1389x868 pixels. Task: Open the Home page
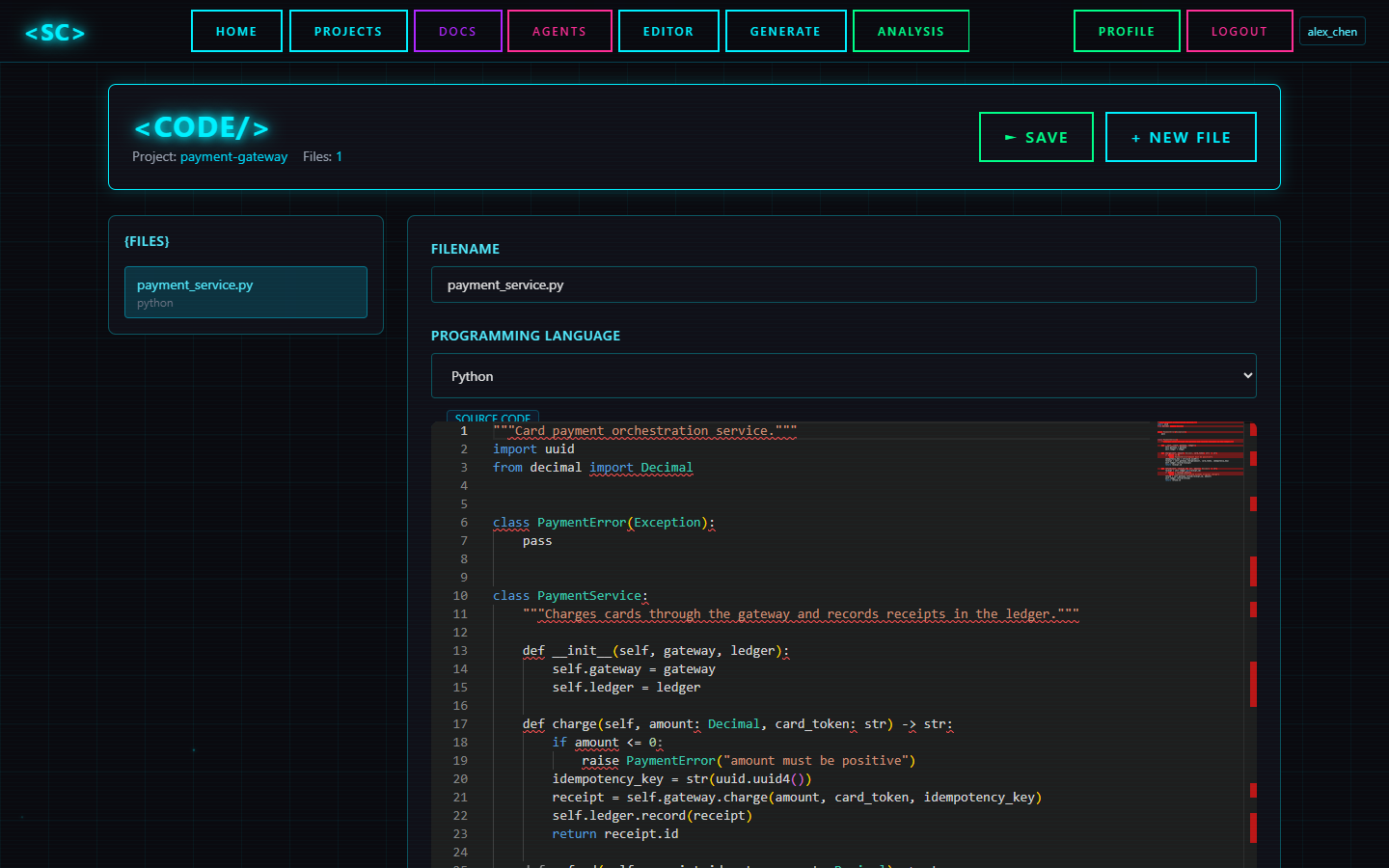pos(236,31)
